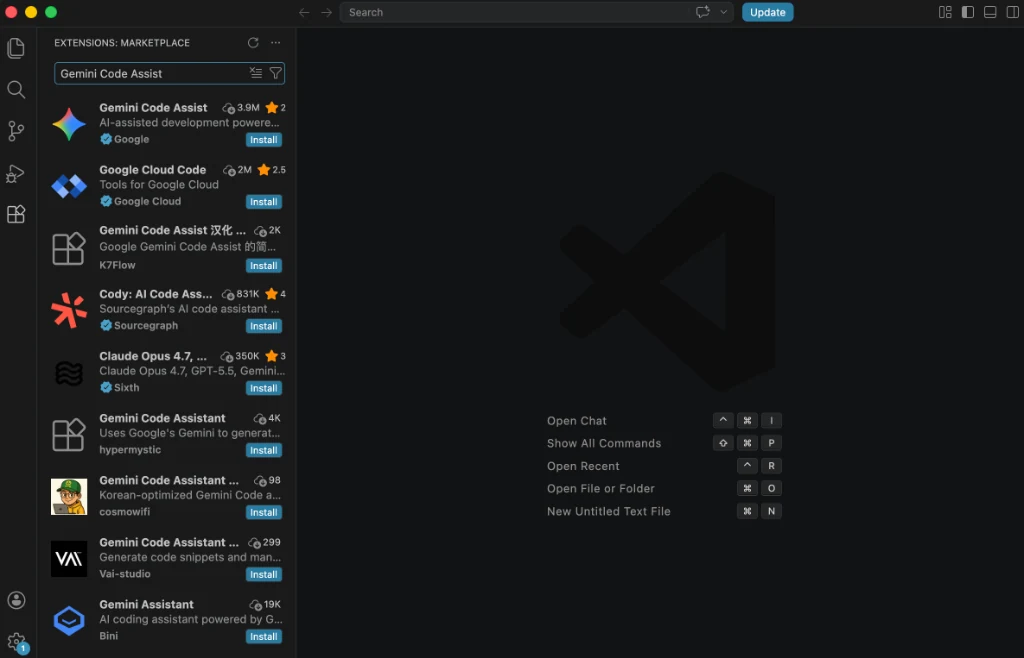Screen dimensions: 1024x658
Task: Open the Gemini Assistant title
Action: pyautogui.click(x=146, y=604)
